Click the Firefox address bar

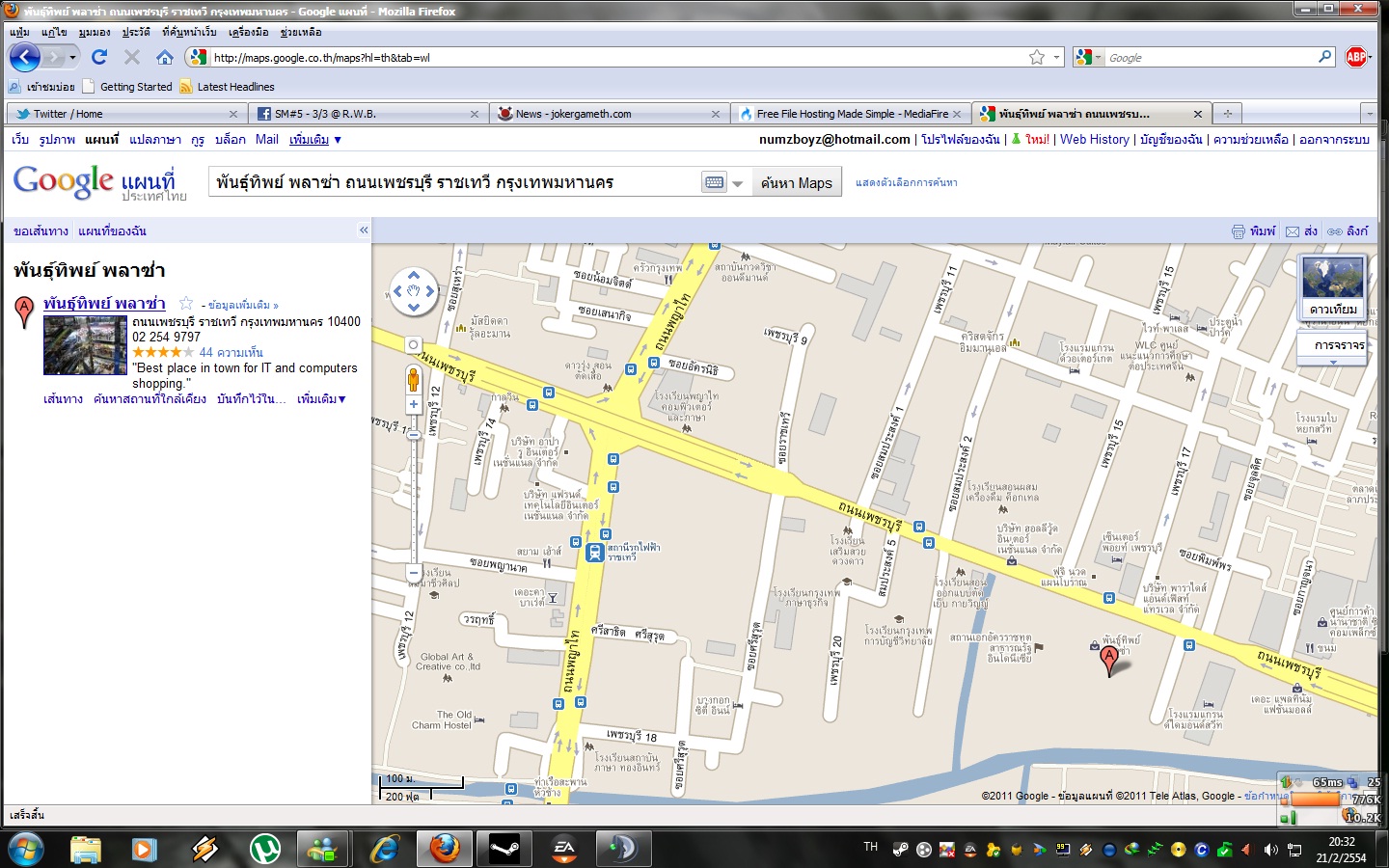tap(617, 57)
